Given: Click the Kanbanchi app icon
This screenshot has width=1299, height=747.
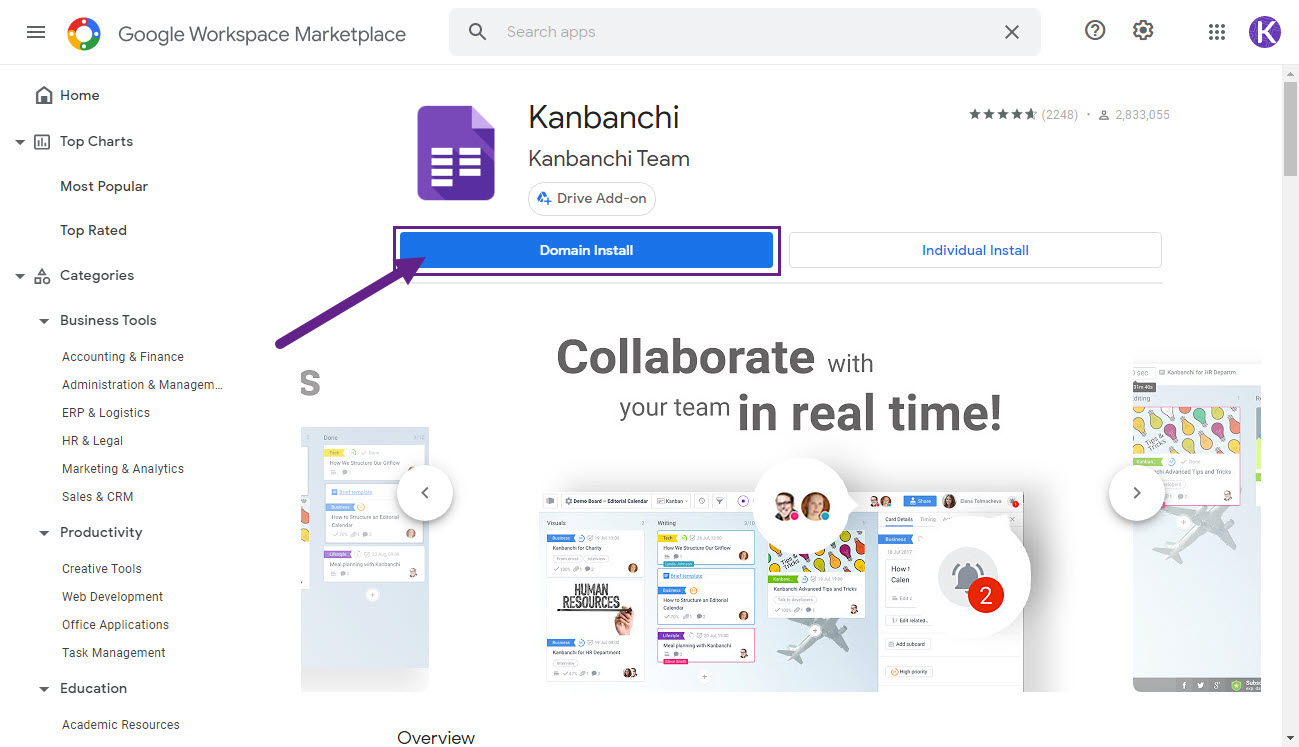Looking at the screenshot, I should tap(456, 153).
